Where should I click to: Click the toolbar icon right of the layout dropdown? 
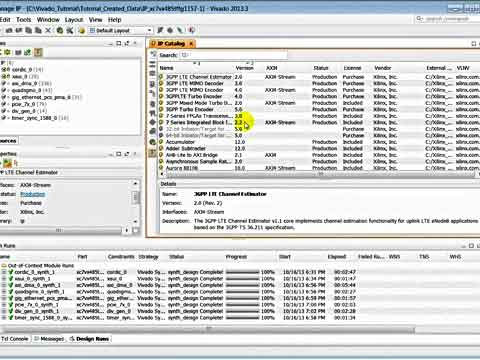(x=160, y=30)
